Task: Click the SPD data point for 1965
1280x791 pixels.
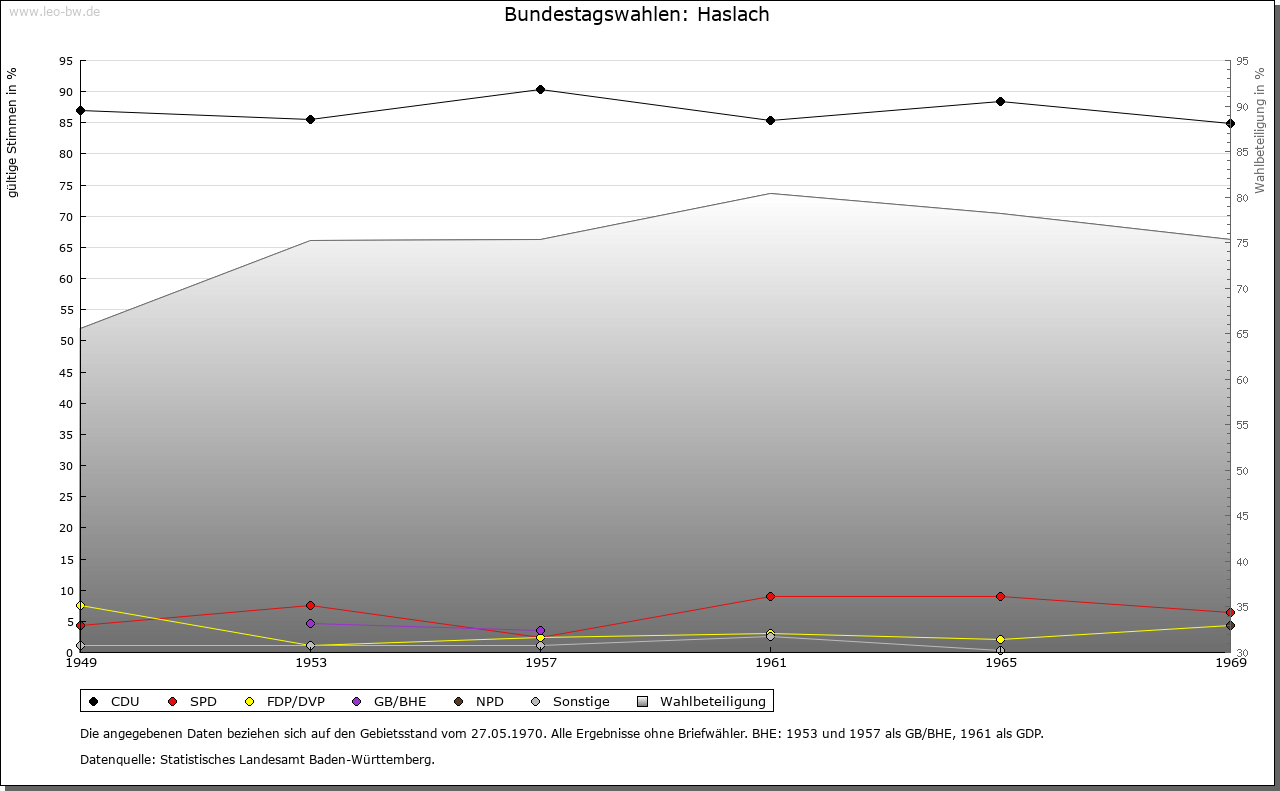Action: [1000, 597]
